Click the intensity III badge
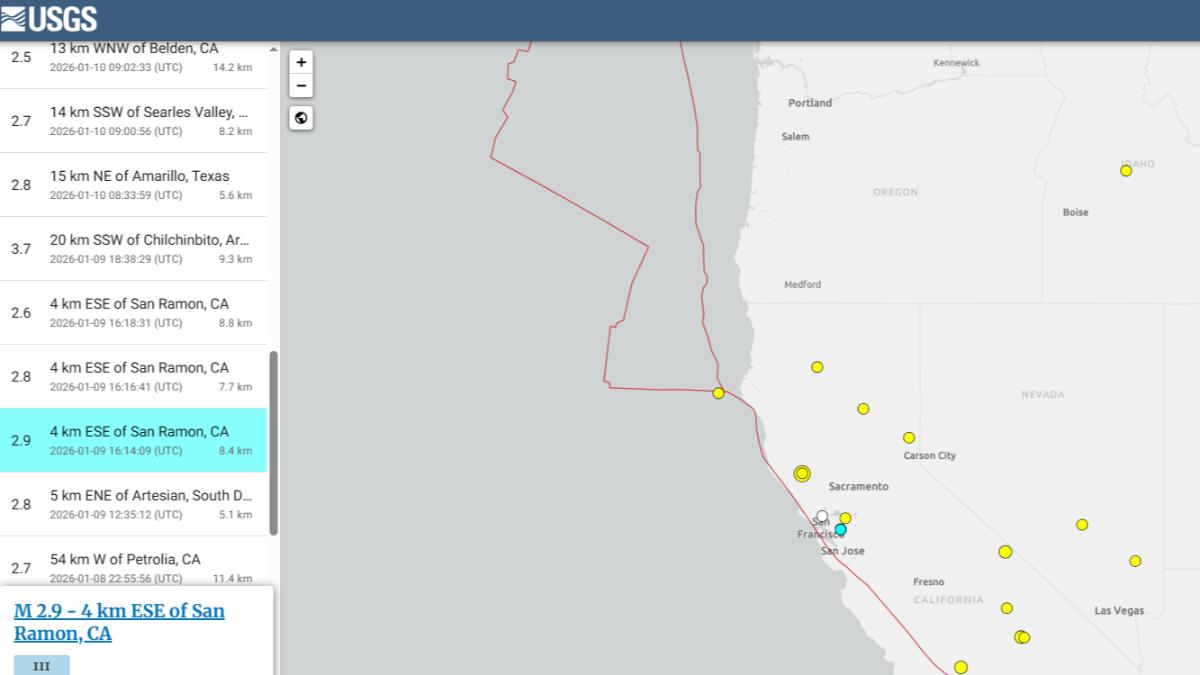The height and width of the screenshot is (675, 1200). [x=42, y=665]
